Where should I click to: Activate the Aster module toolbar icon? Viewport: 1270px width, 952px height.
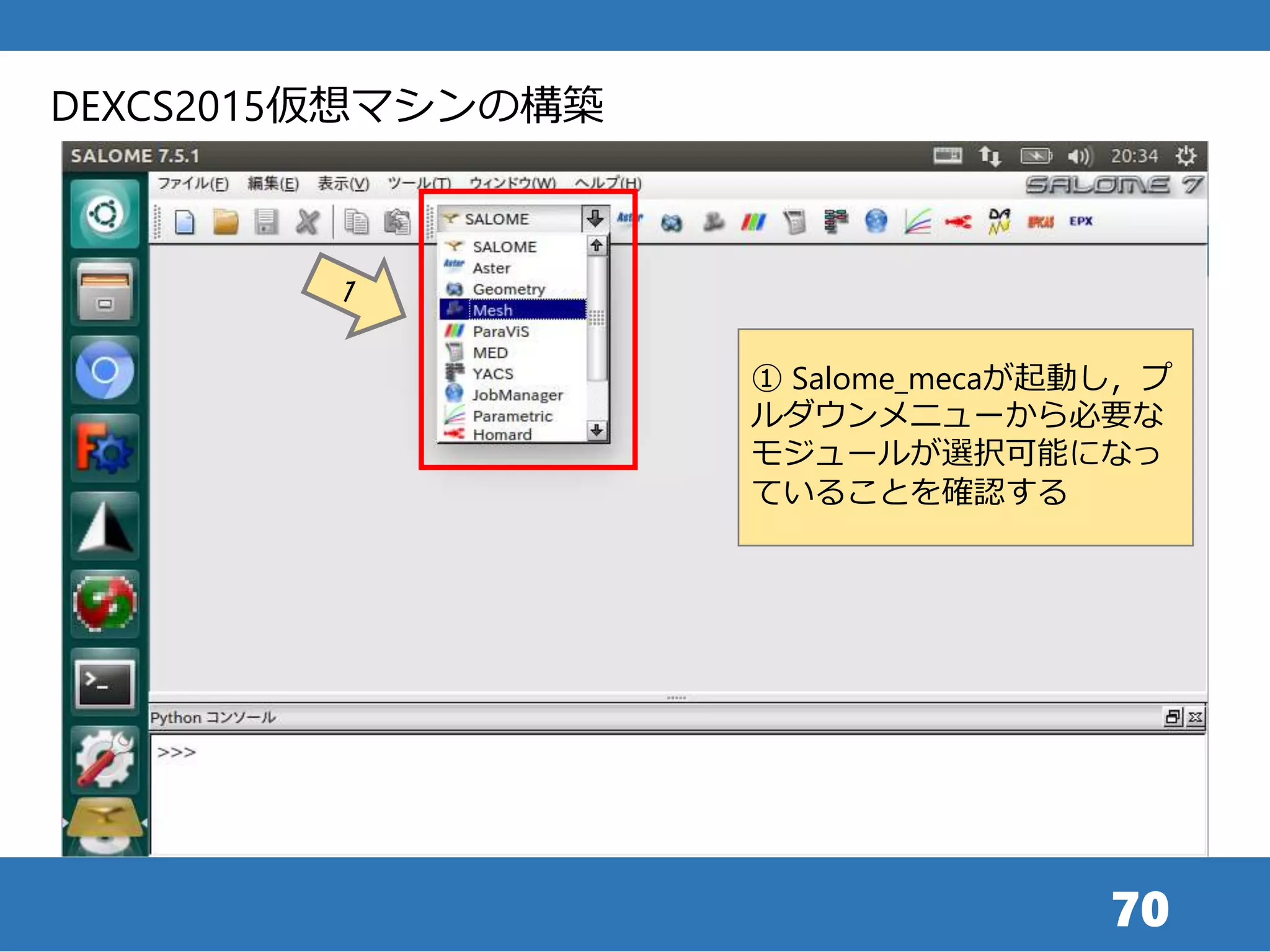click(x=630, y=218)
